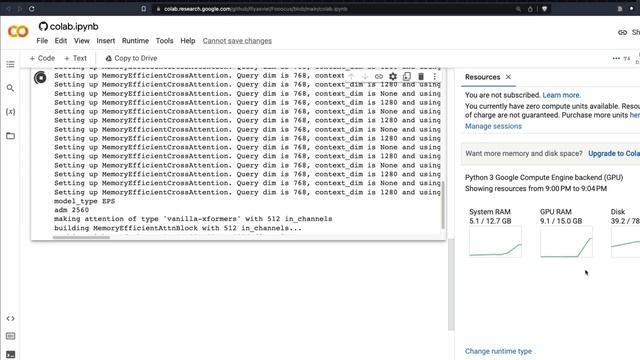
Task: Copy link to the cell
Action: coord(379,76)
